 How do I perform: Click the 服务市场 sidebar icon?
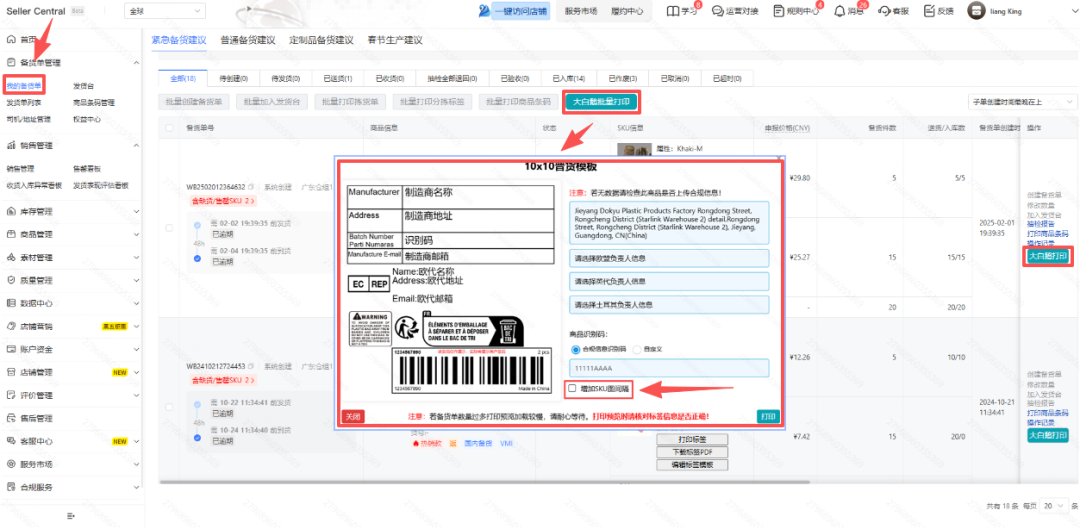[11, 464]
